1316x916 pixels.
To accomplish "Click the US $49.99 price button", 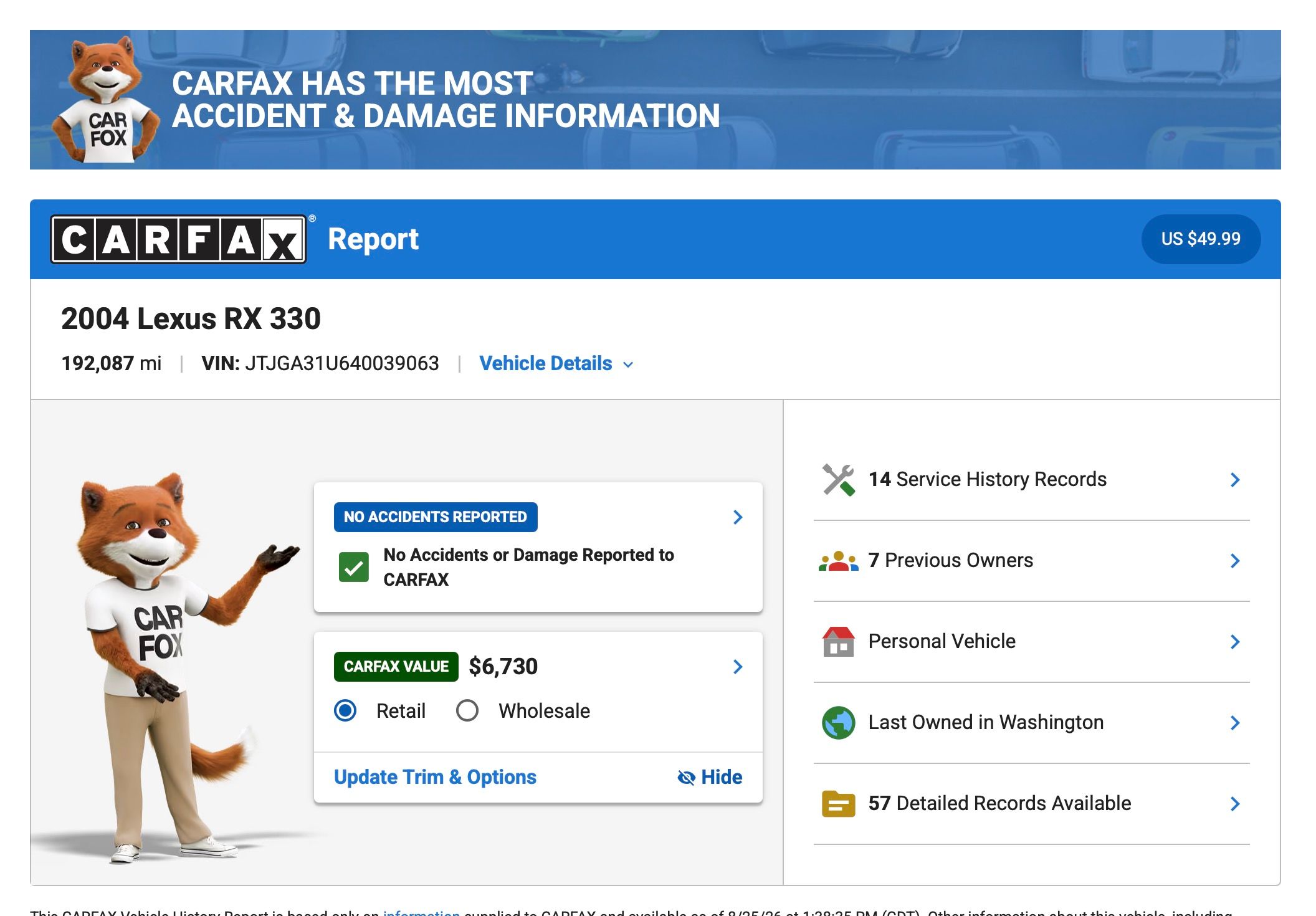I will 1201,239.
